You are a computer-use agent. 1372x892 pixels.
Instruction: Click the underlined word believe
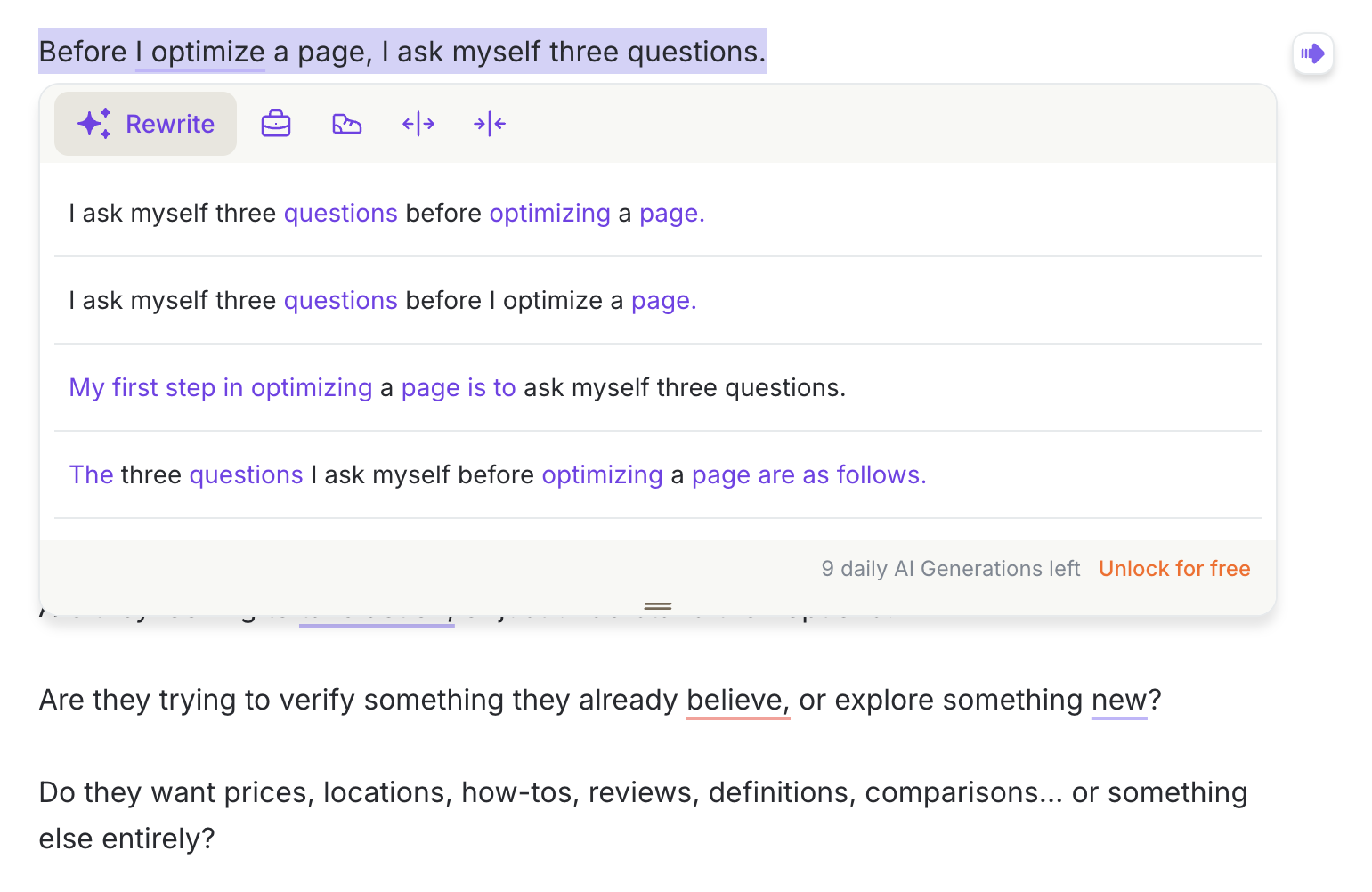tap(735, 701)
